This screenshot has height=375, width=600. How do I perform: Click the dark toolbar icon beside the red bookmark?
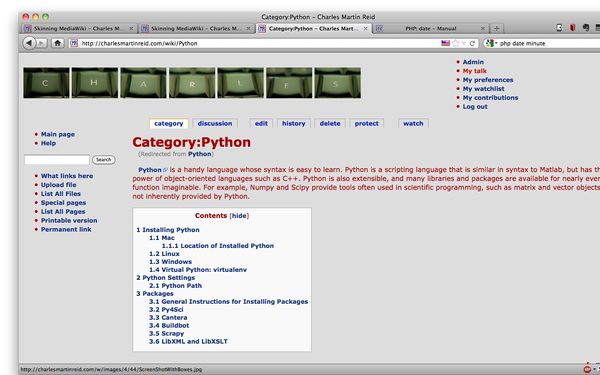pos(585,28)
